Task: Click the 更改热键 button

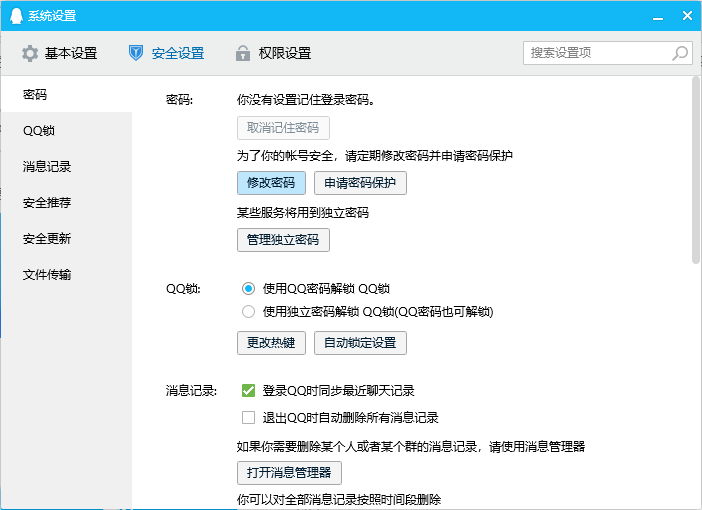Action: click(271, 343)
